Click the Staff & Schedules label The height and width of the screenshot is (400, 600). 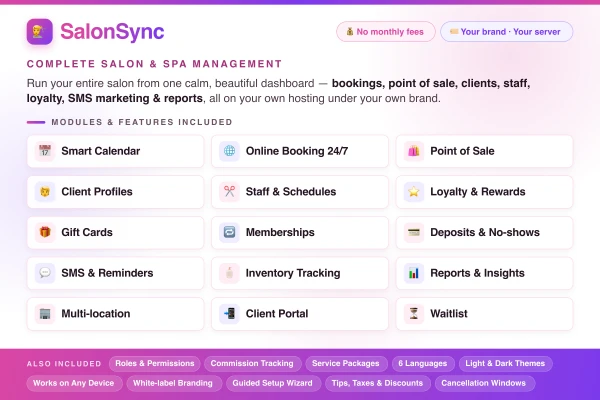pos(291,191)
